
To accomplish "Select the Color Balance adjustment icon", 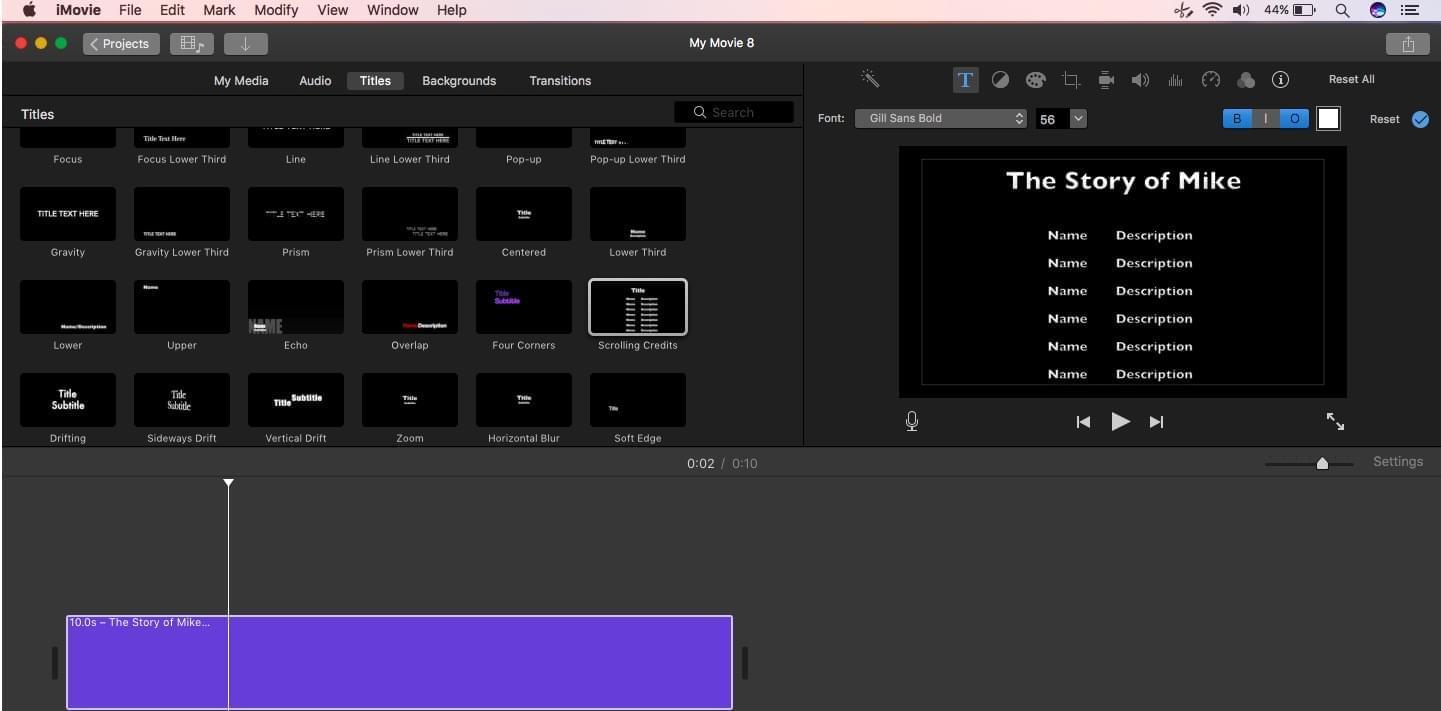I will click(1000, 80).
